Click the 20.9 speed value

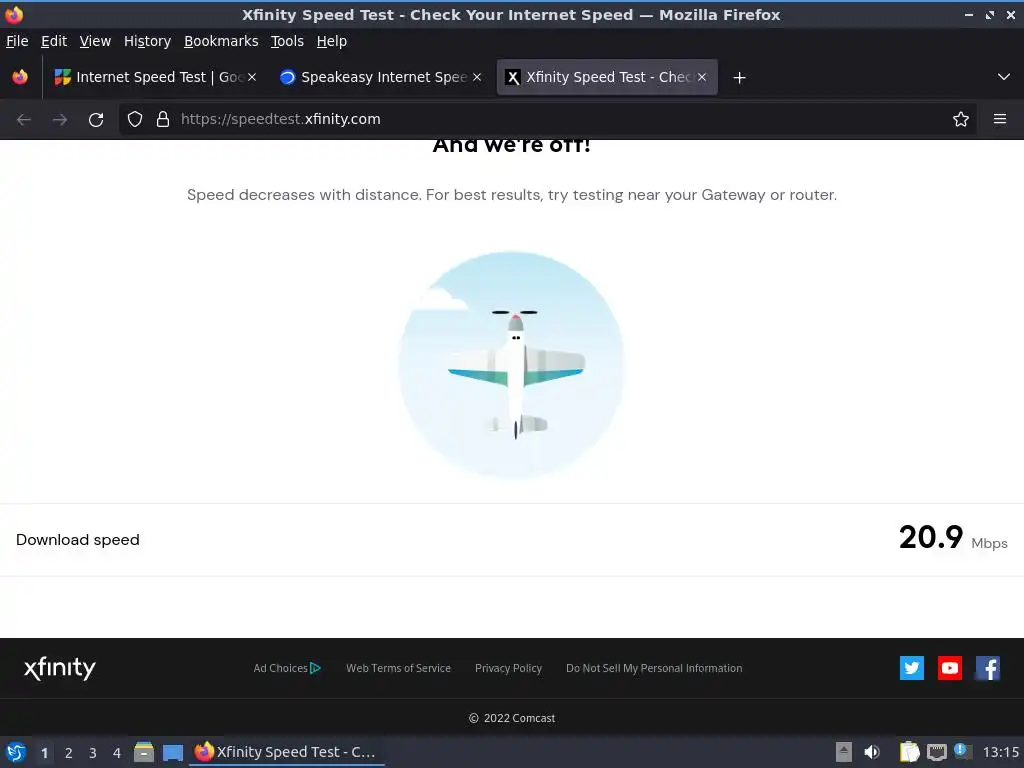point(931,537)
